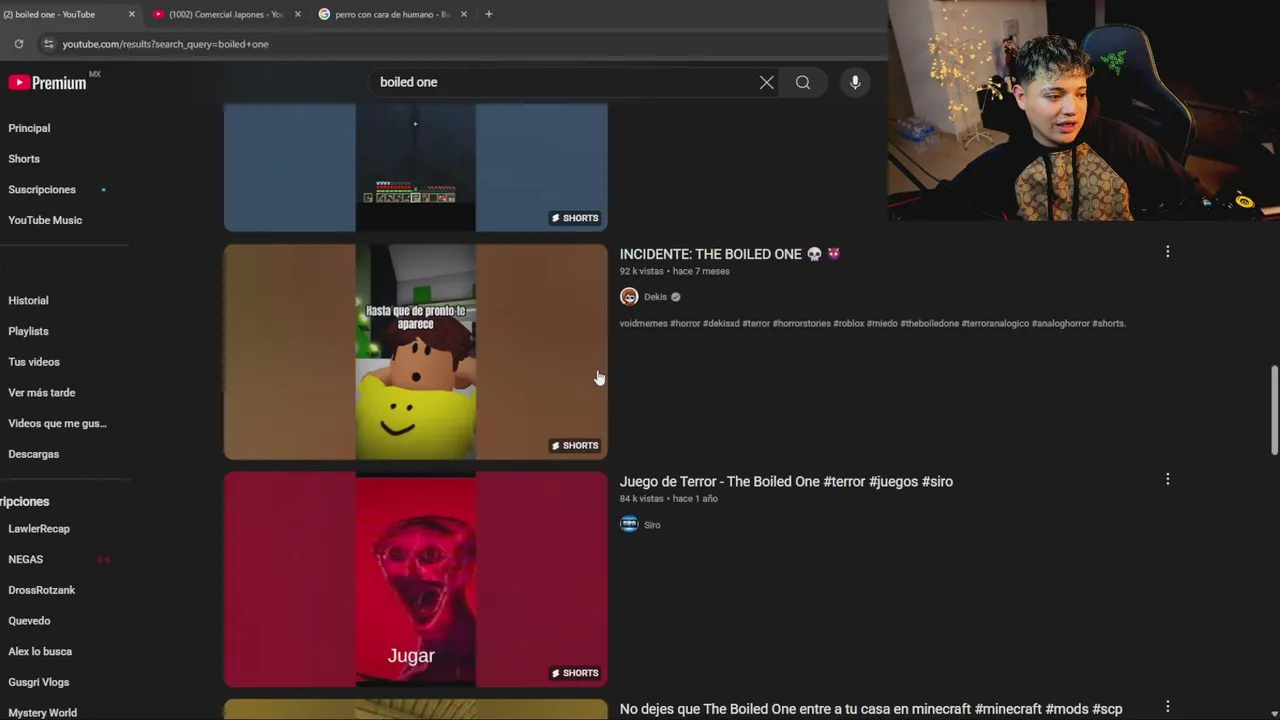1280x720 pixels.
Task: Open Shorts from the sidebar
Action: pyautogui.click(x=24, y=159)
